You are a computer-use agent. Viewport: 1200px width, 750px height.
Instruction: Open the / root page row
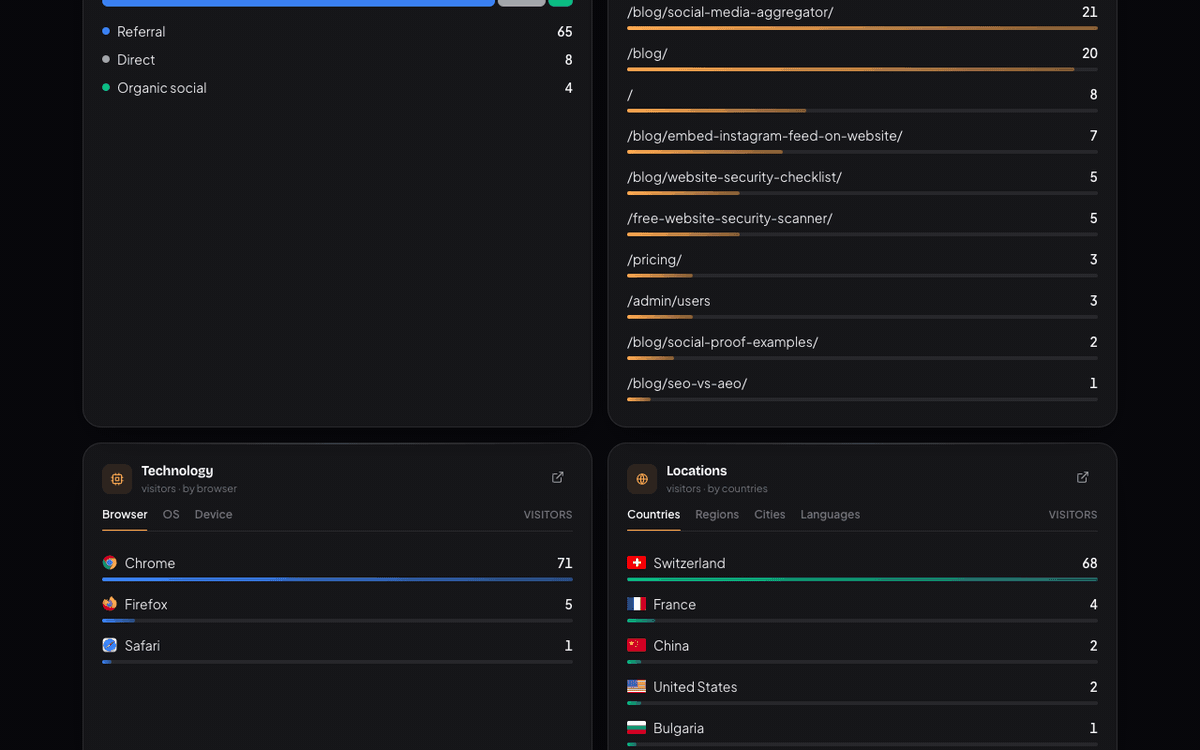coord(862,98)
